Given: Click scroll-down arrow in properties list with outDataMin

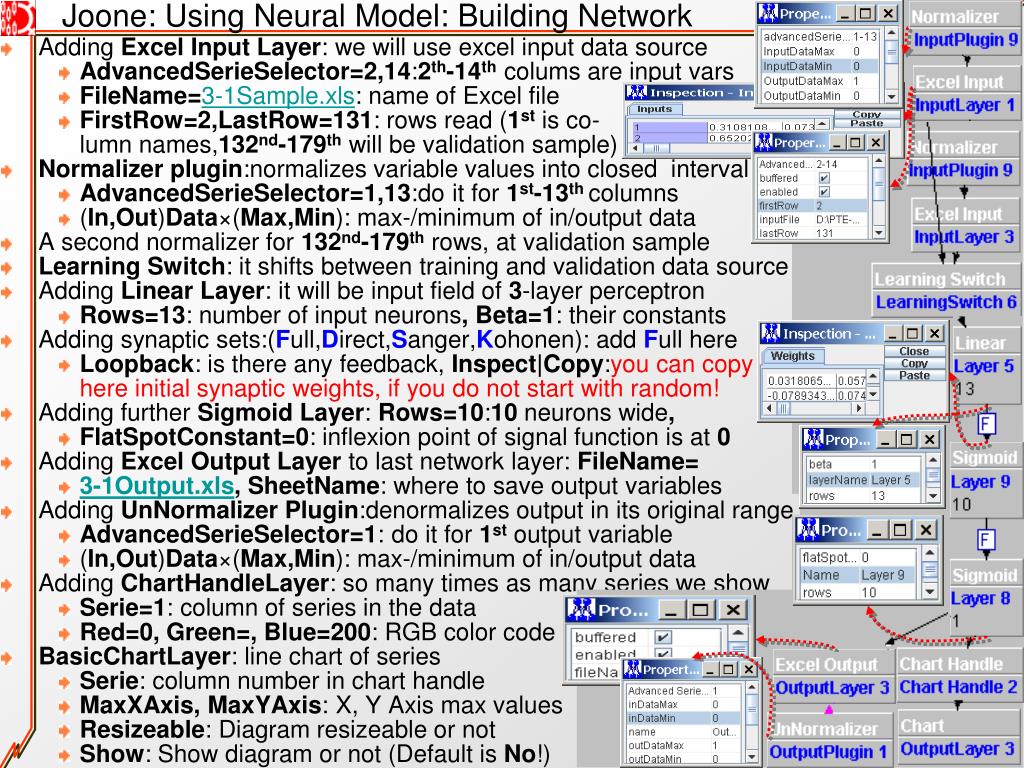Looking at the screenshot, I should 751,757.
